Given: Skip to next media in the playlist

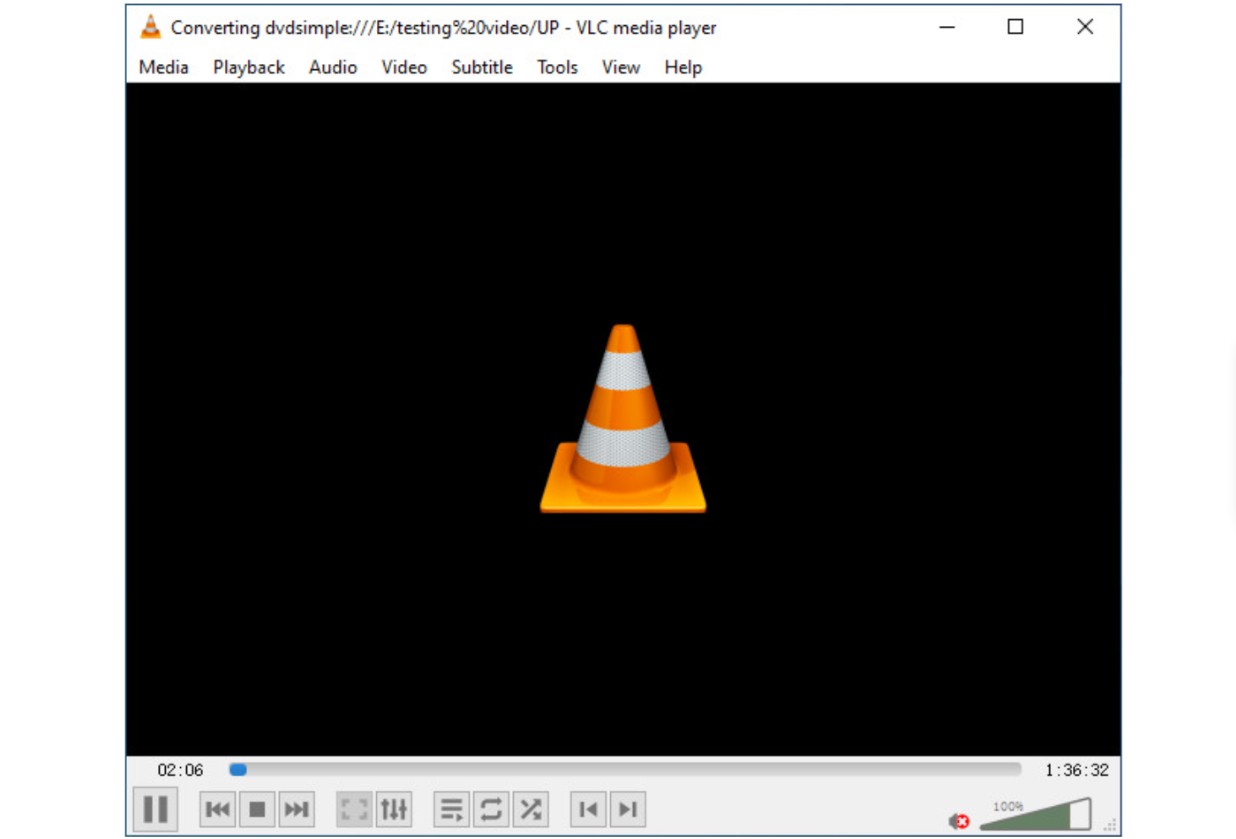Looking at the screenshot, I should tap(296, 809).
